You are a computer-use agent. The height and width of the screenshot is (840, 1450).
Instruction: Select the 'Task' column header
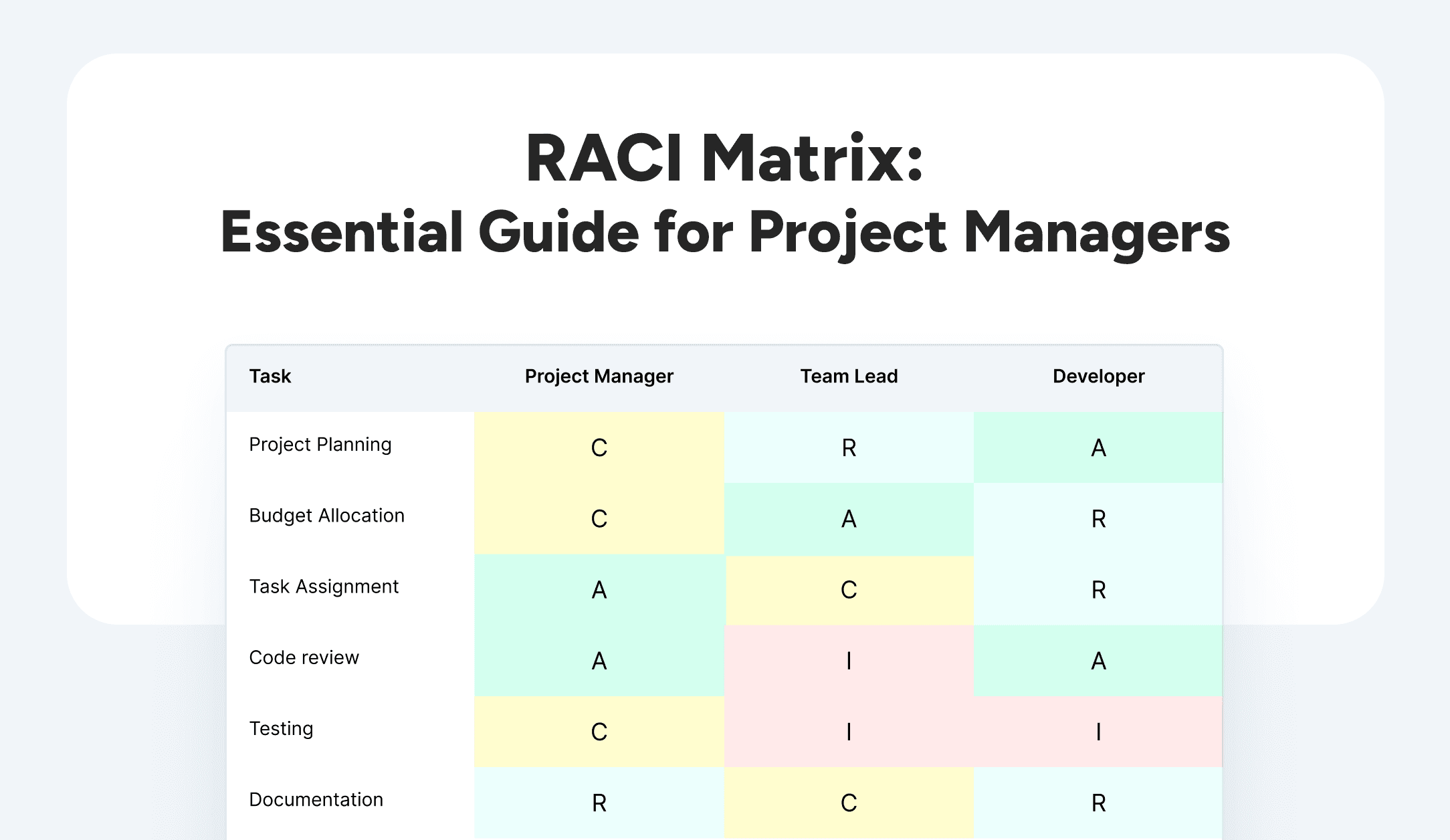point(270,376)
